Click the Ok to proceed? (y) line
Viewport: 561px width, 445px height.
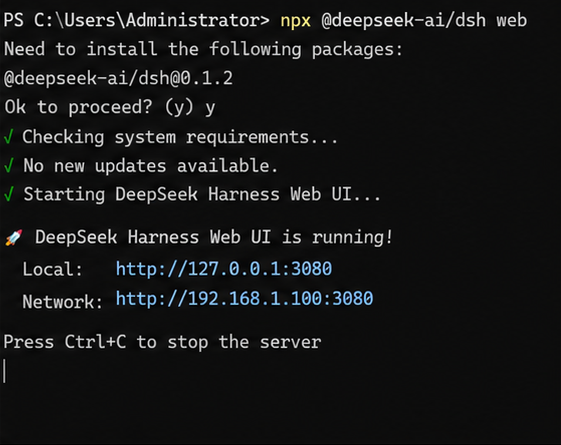pos(110,107)
